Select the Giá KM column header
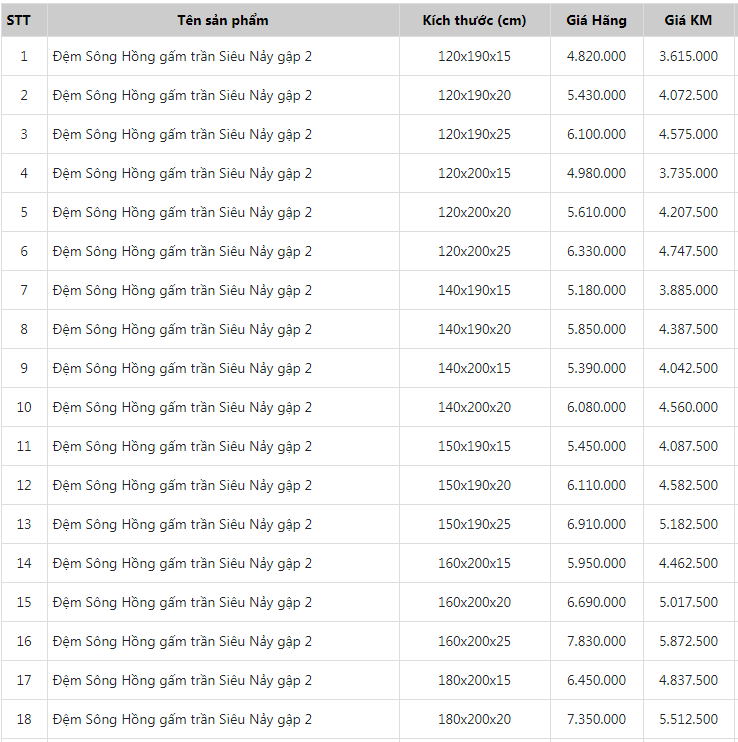 click(688, 20)
